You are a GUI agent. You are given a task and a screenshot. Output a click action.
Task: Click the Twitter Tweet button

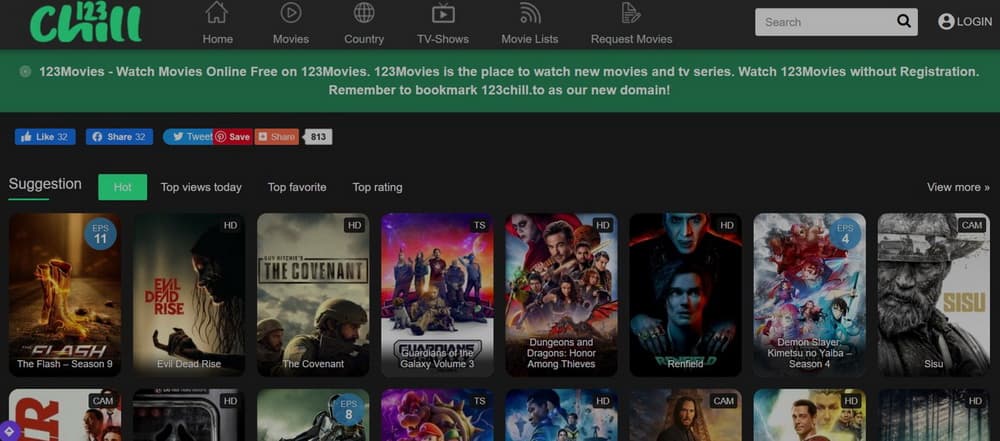189,137
